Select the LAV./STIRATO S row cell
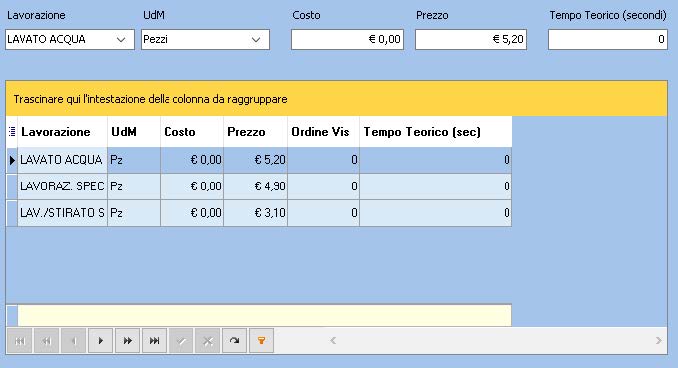678x368 pixels. click(62, 213)
